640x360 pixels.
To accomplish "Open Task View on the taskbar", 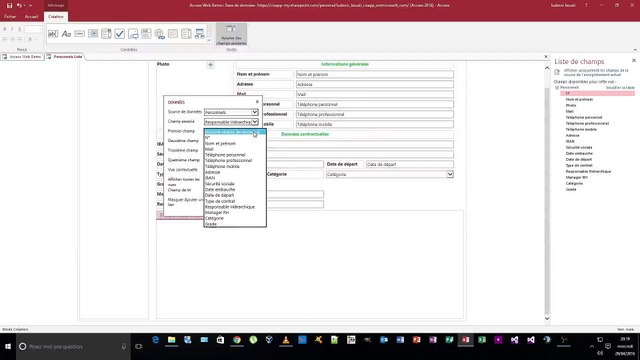I will (x=139, y=347).
